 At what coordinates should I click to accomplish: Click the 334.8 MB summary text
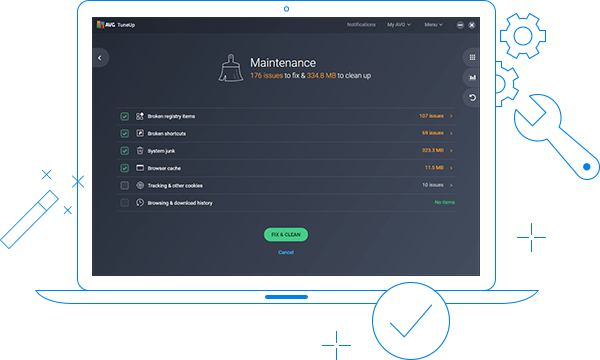click(321, 75)
